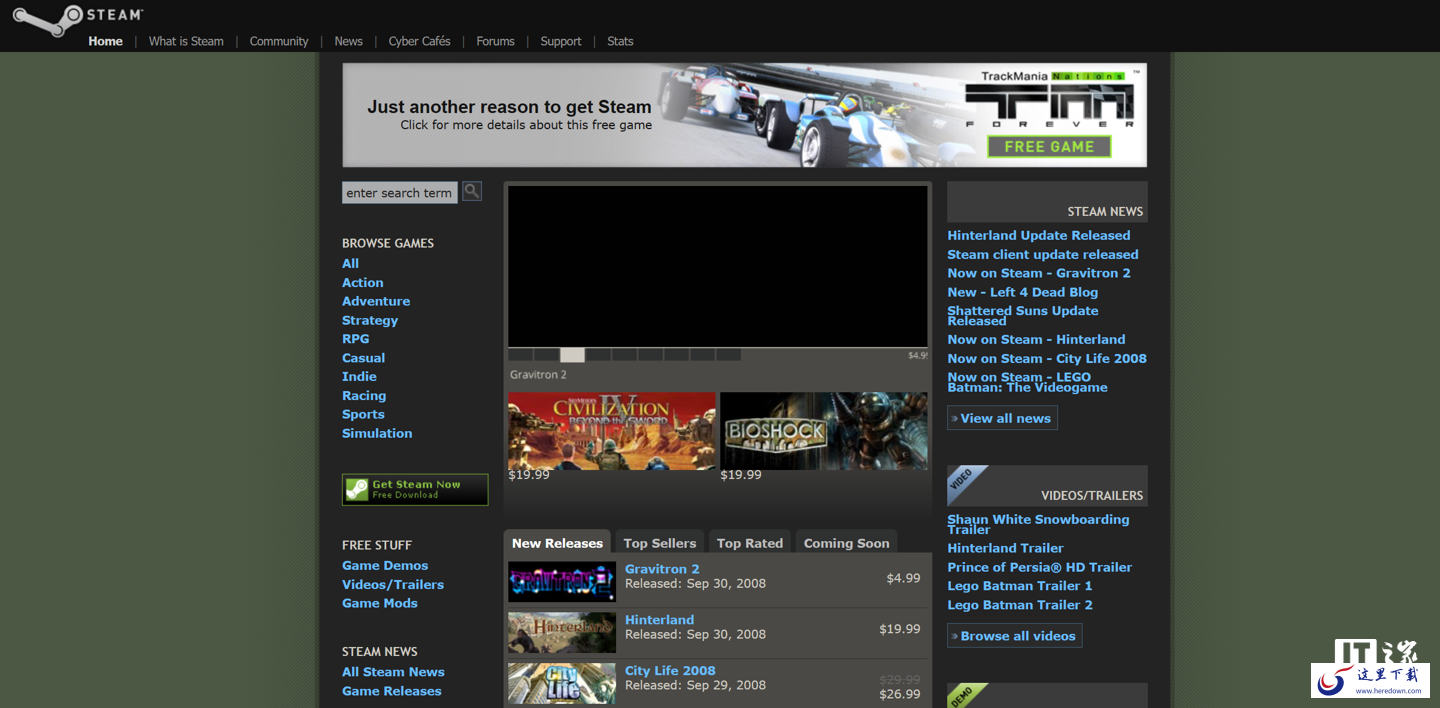The image size is (1440, 708).
Task: Browse Indie games category
Action: [360, 376]
